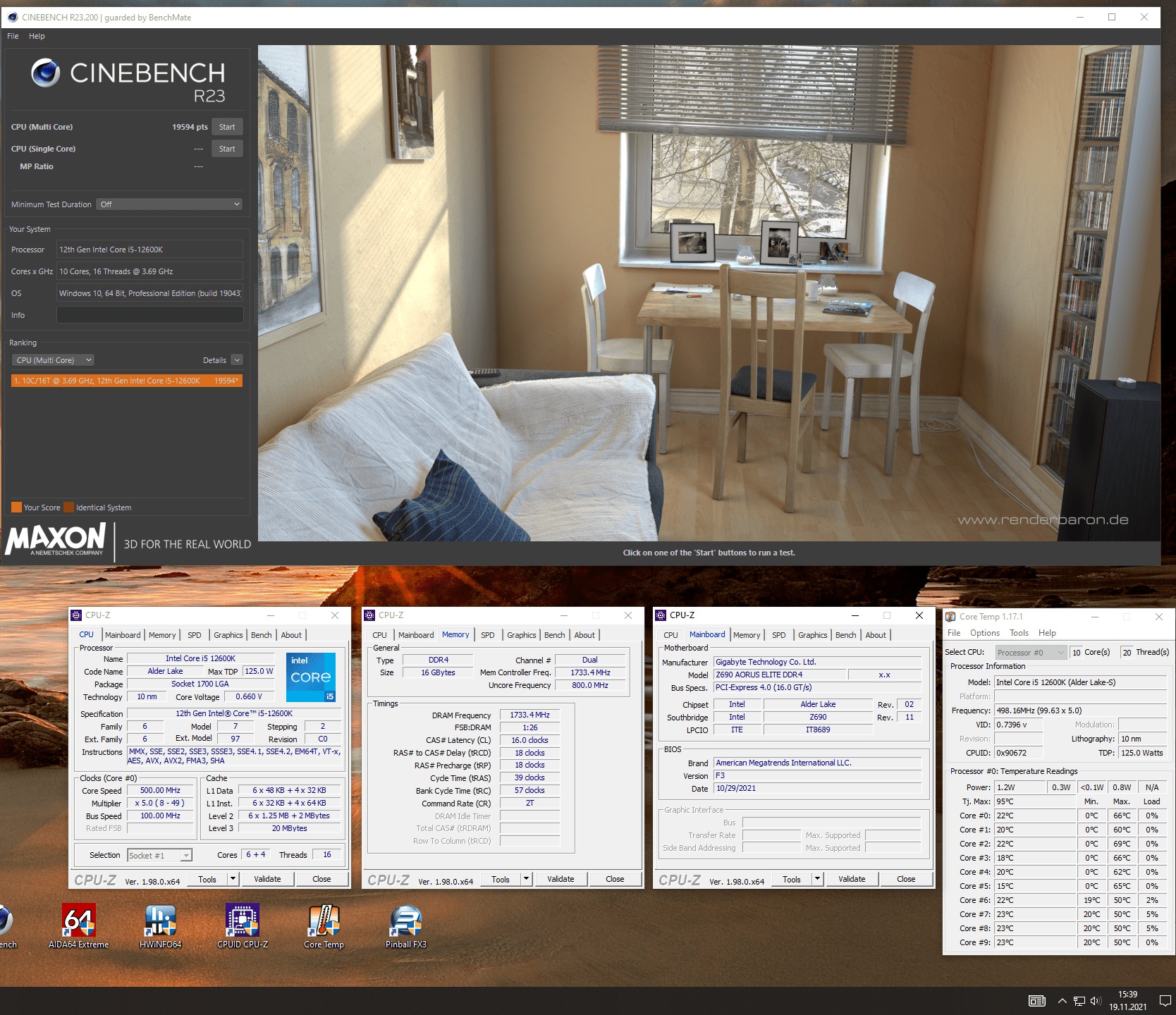Open the About tab in the CPU-Z Memory window

[x=584, y=635]
